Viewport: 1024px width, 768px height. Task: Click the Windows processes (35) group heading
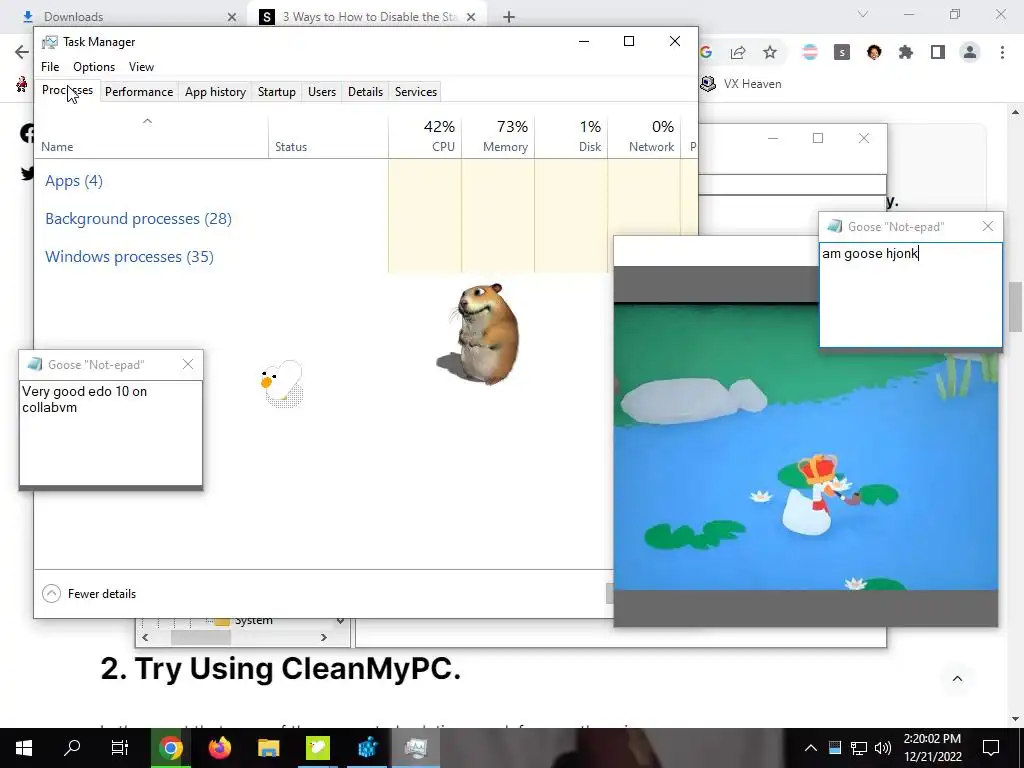coord(129,257)
